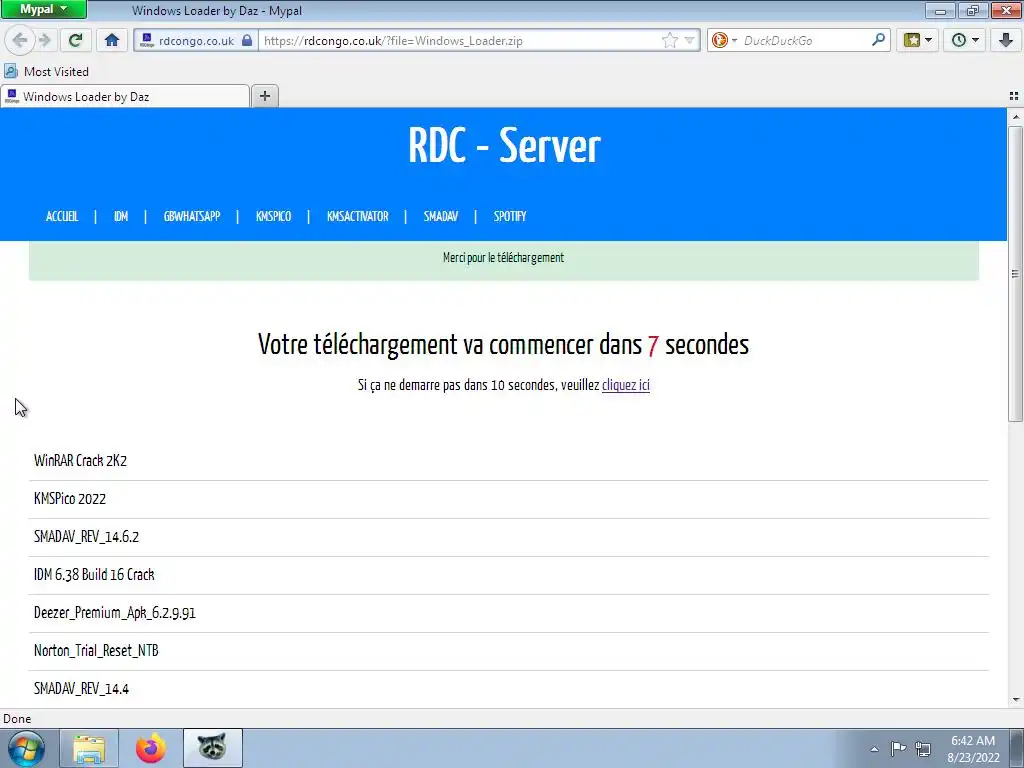Open KMSPICO navigation link

[x=274, y=216]
